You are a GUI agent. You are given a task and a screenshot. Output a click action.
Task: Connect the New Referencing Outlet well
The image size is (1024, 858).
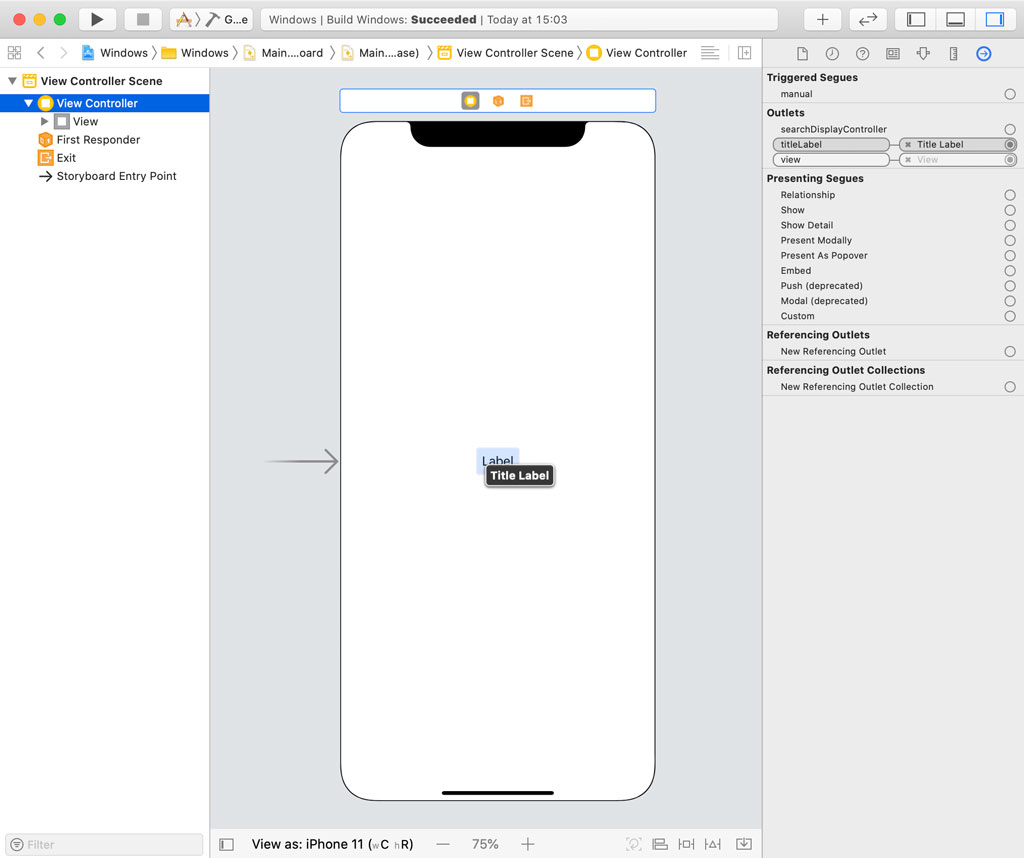(x=1010, y=351)
